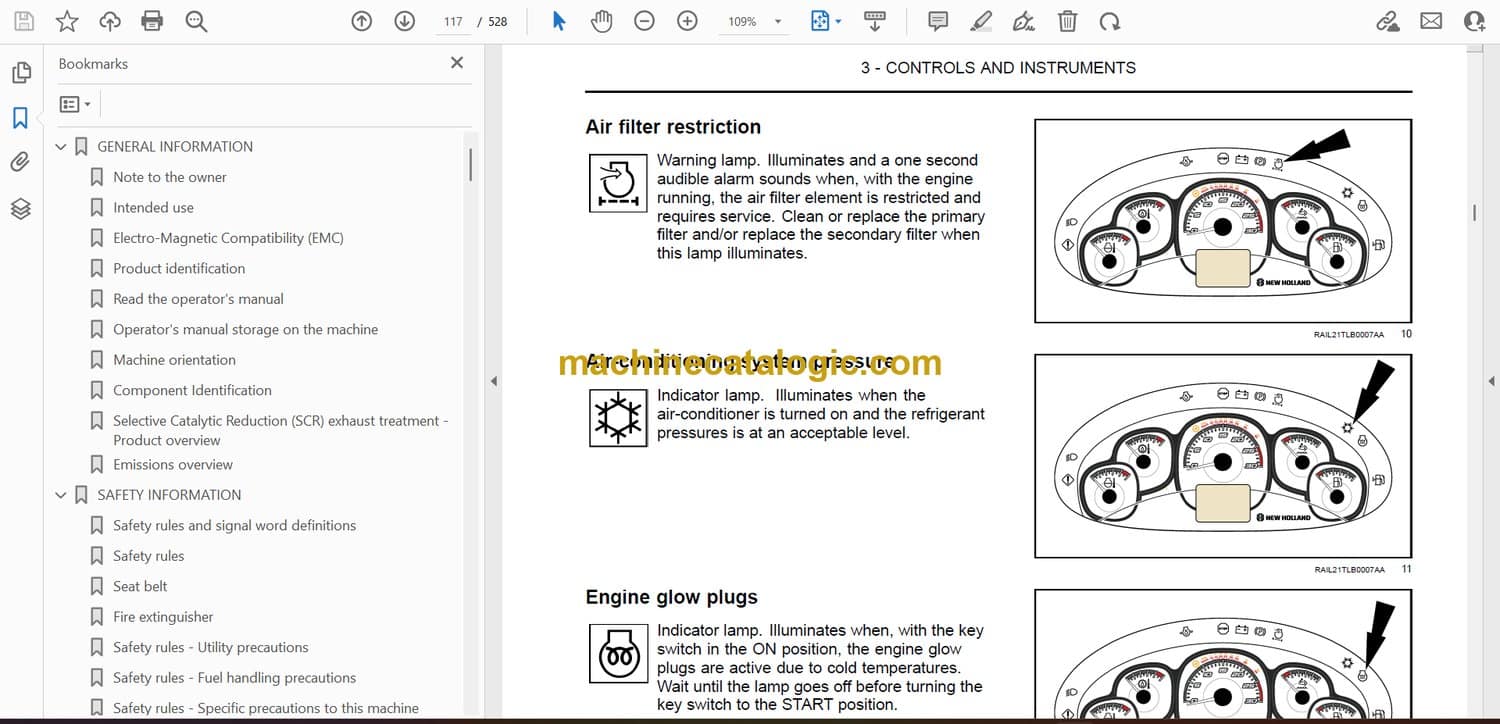Click the page number input field
Viewport: 1500px width, 724px height.
tap(453, 21)
